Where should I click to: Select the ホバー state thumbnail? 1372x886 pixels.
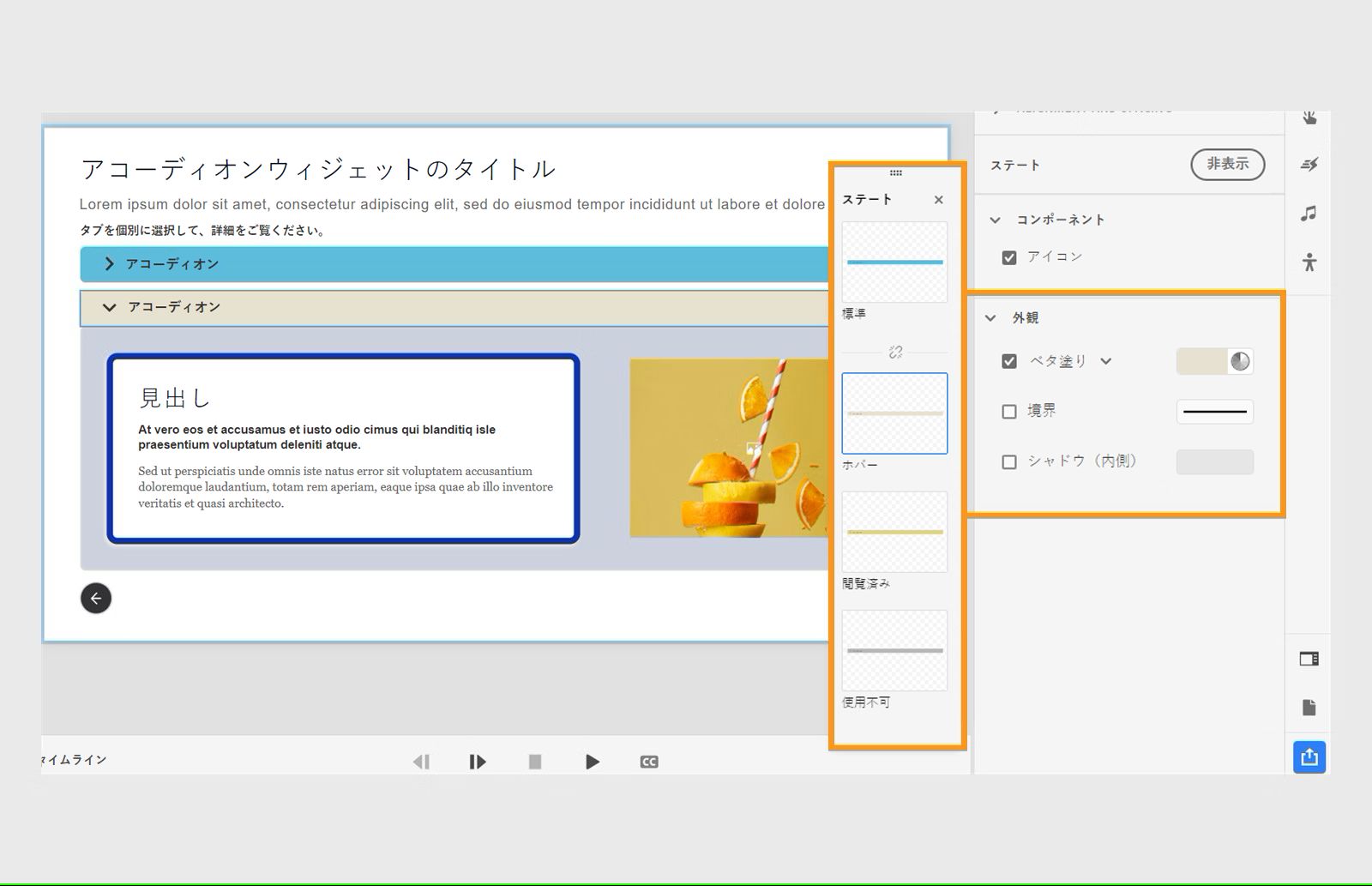point(894,413)
